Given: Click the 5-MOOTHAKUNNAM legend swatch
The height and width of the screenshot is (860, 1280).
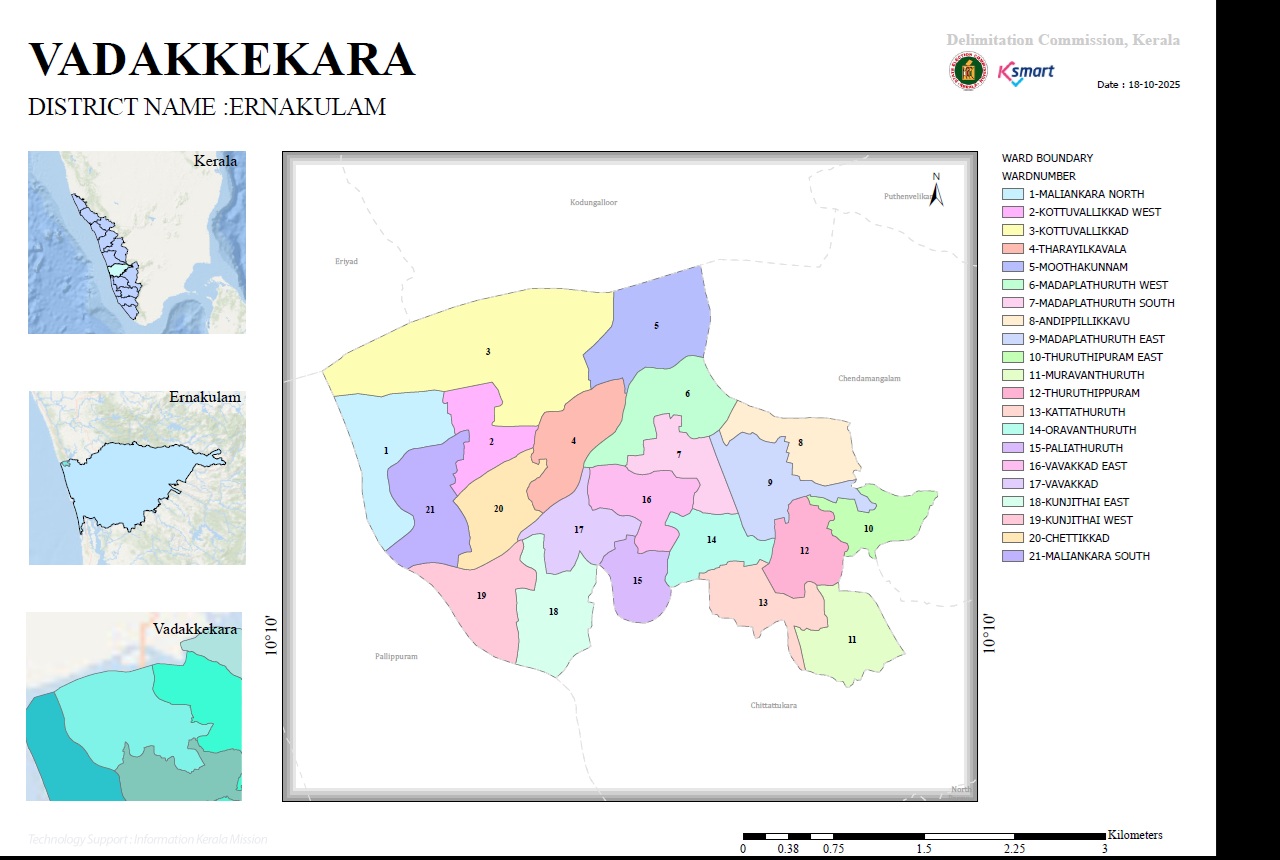Looking at the screenshot, I should point(1013,267).
